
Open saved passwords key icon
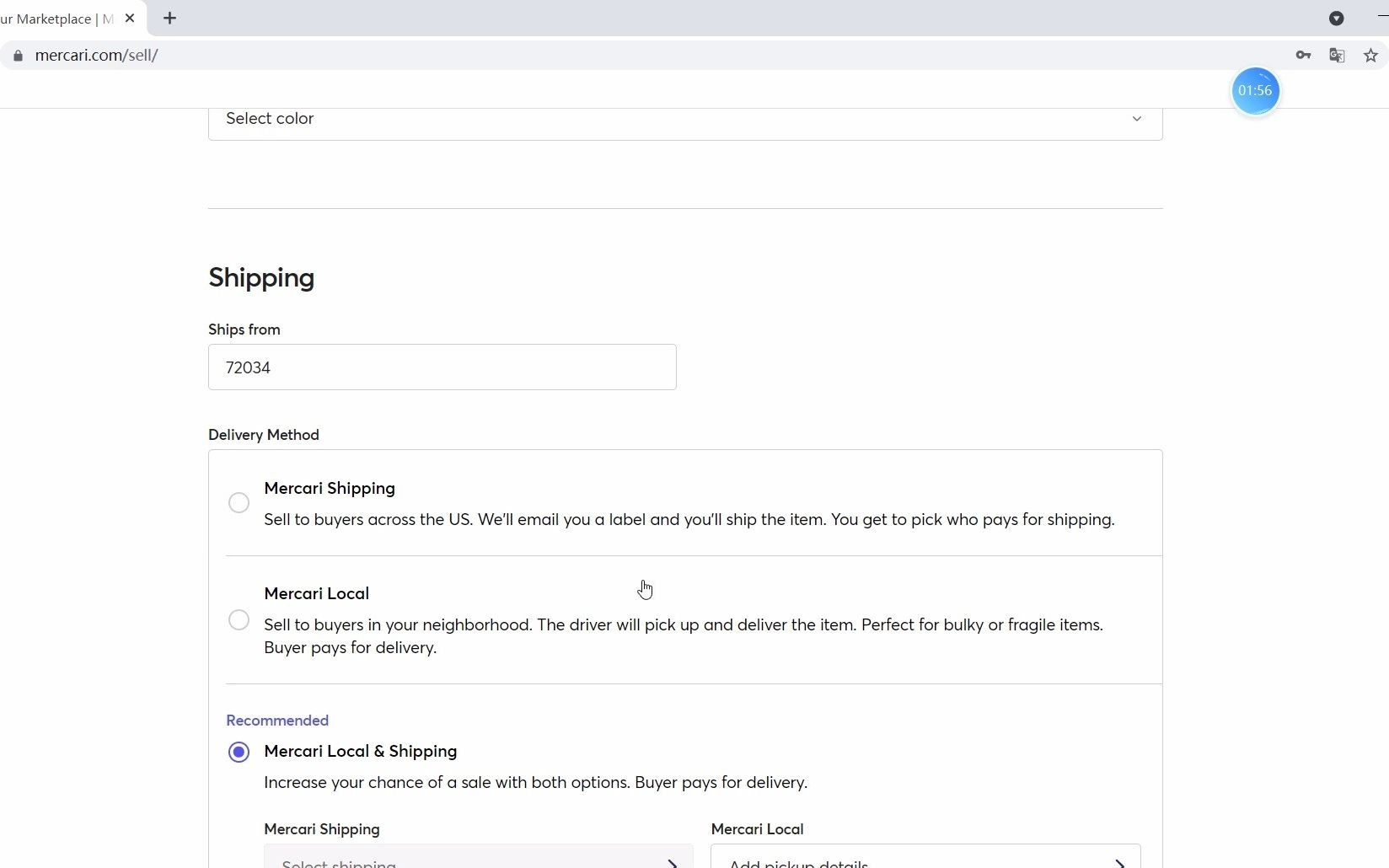pos(1303,56)
